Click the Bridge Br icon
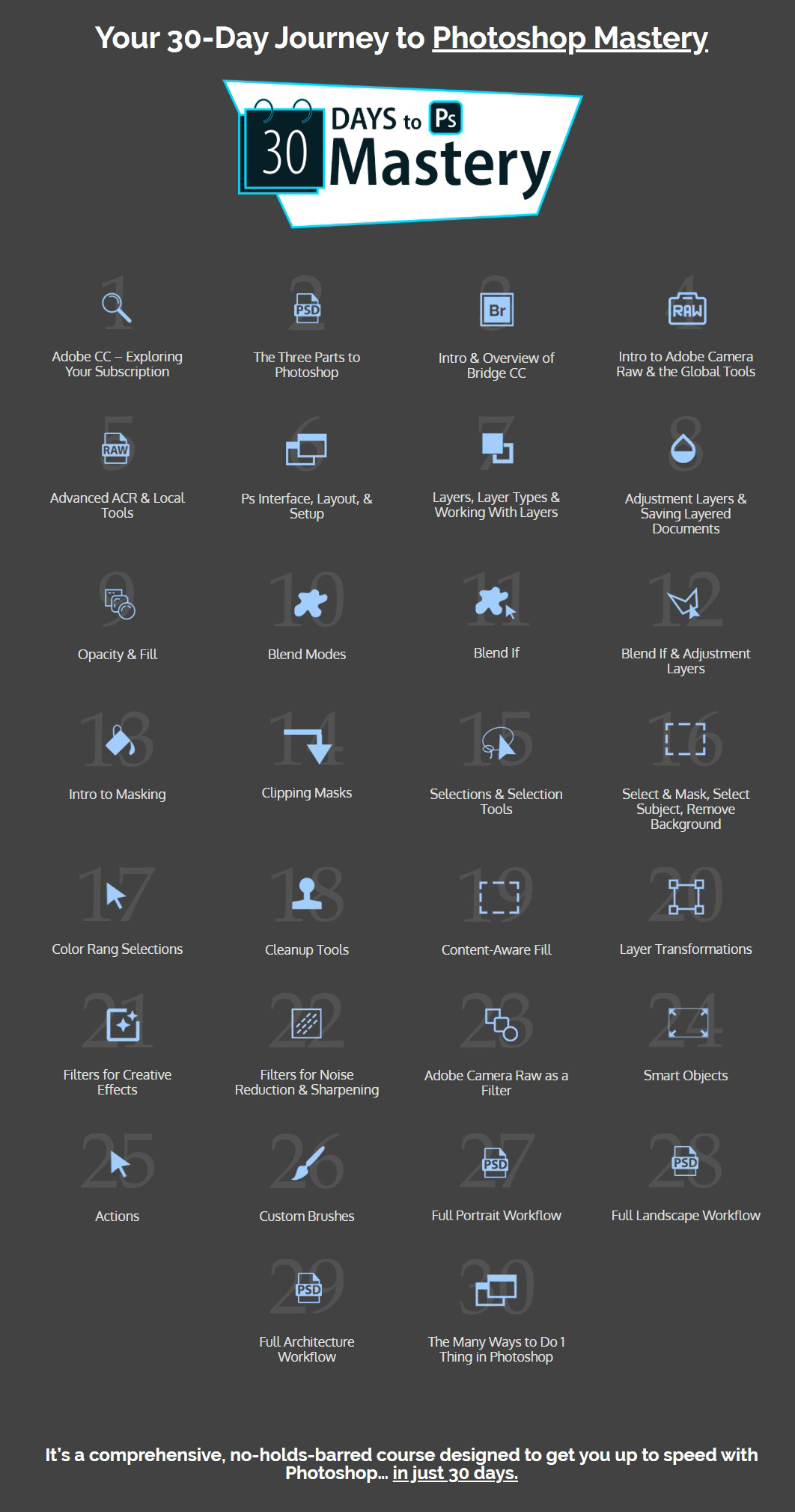The height and width of the screenshot is (1512, 795). coord(496,309)
